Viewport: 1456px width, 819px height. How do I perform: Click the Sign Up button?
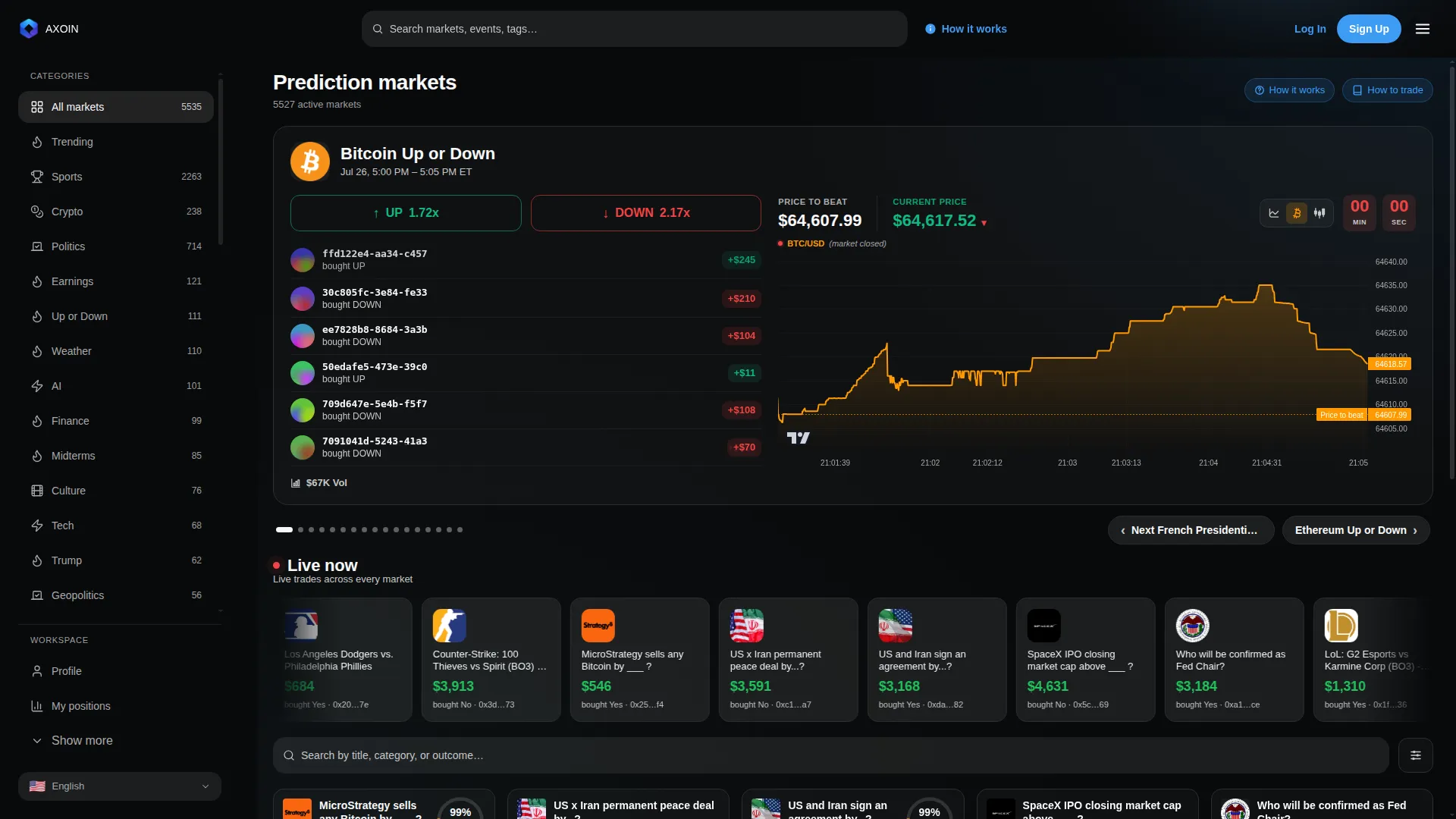click(1369, 29)
